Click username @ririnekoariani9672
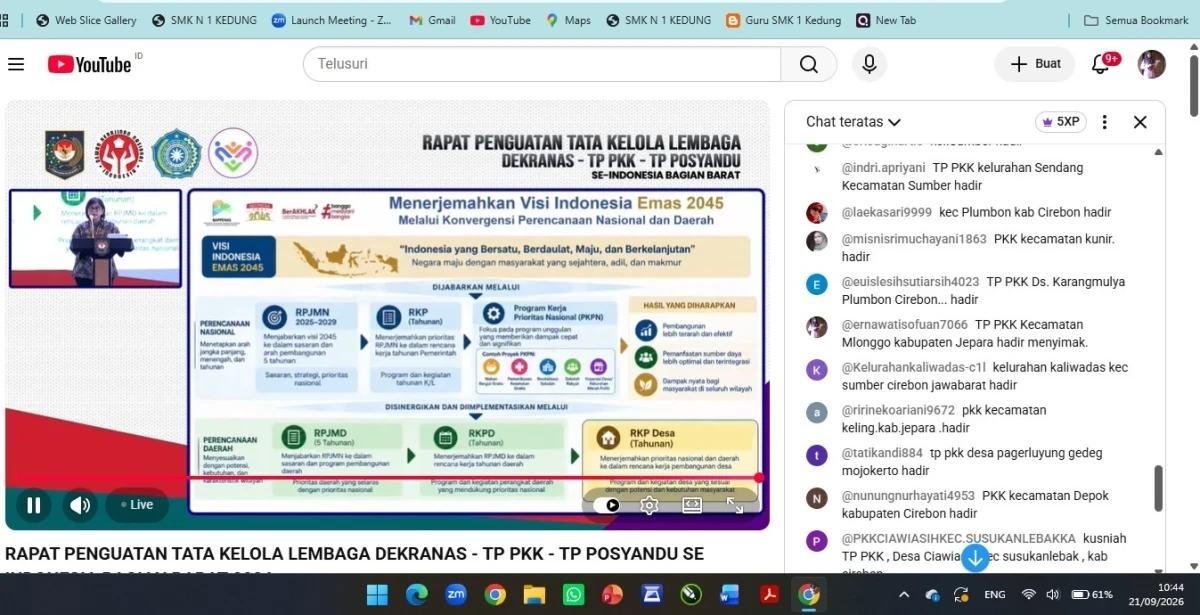 click(x=898, y=410)
